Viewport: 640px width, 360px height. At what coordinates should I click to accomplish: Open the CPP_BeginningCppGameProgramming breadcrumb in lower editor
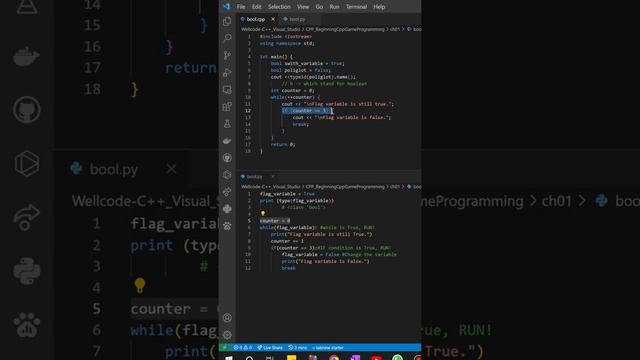[x=345, y=187]
